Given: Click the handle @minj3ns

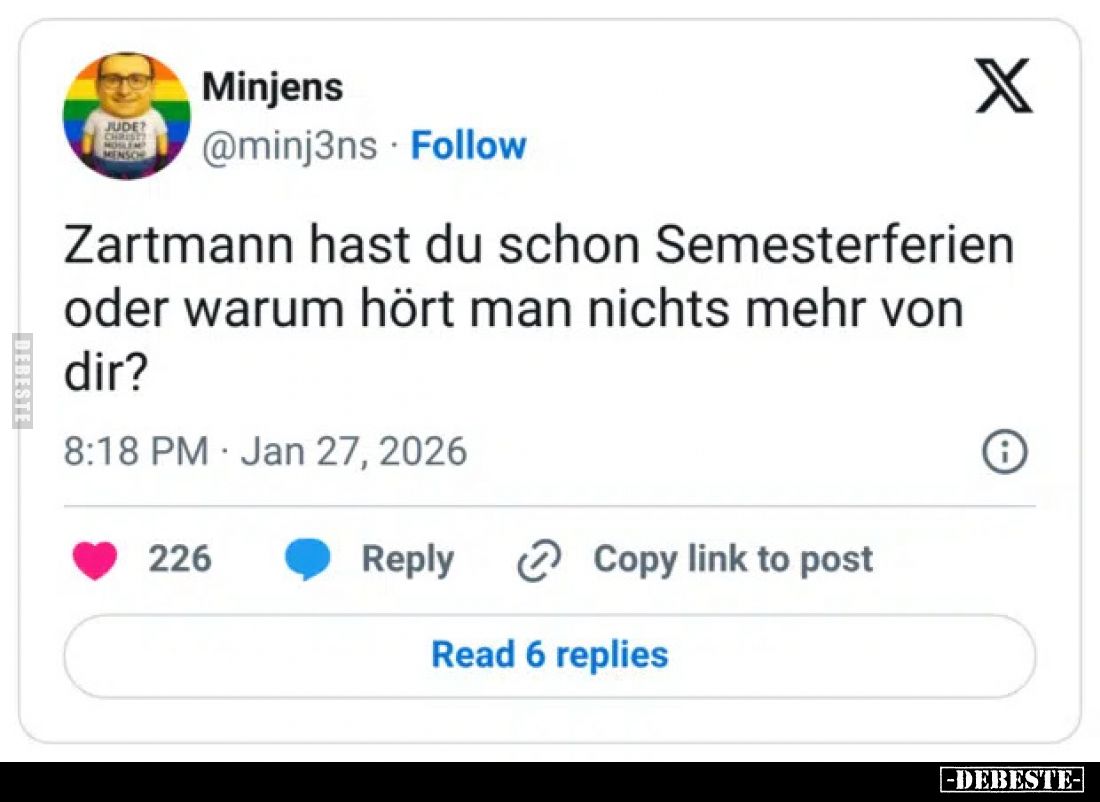Looking at the screenshot, I should tap(290, 146).
